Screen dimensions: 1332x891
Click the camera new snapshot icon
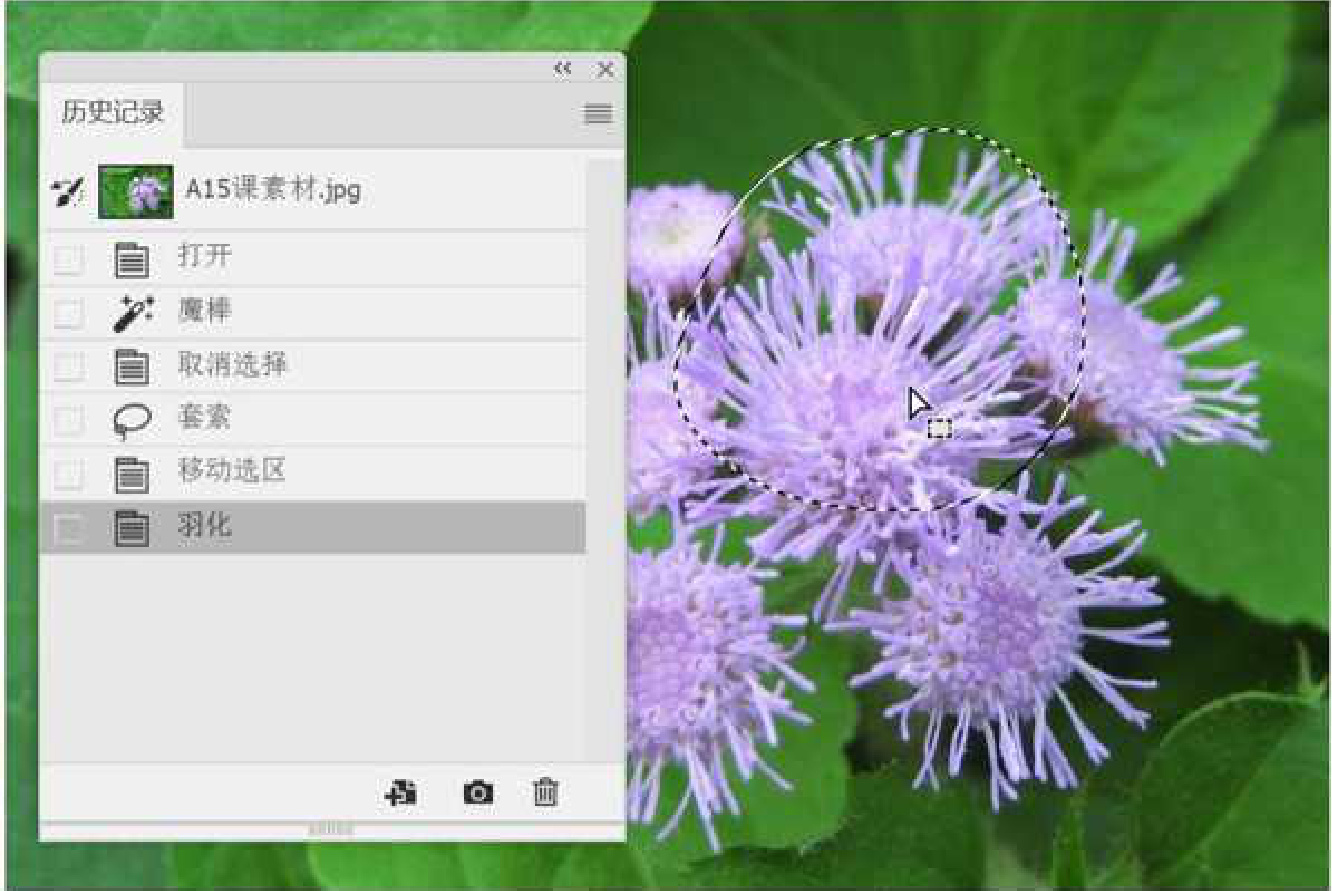[478, 794]
